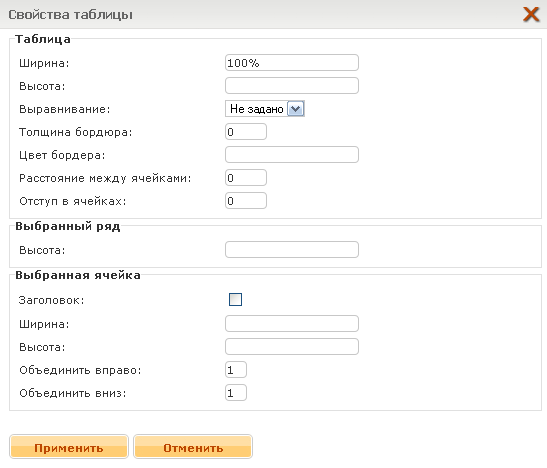The width and height of the screenshot is (547, 468).
Task: Click the Заголовок label text
Action: (x=51, y=300)
